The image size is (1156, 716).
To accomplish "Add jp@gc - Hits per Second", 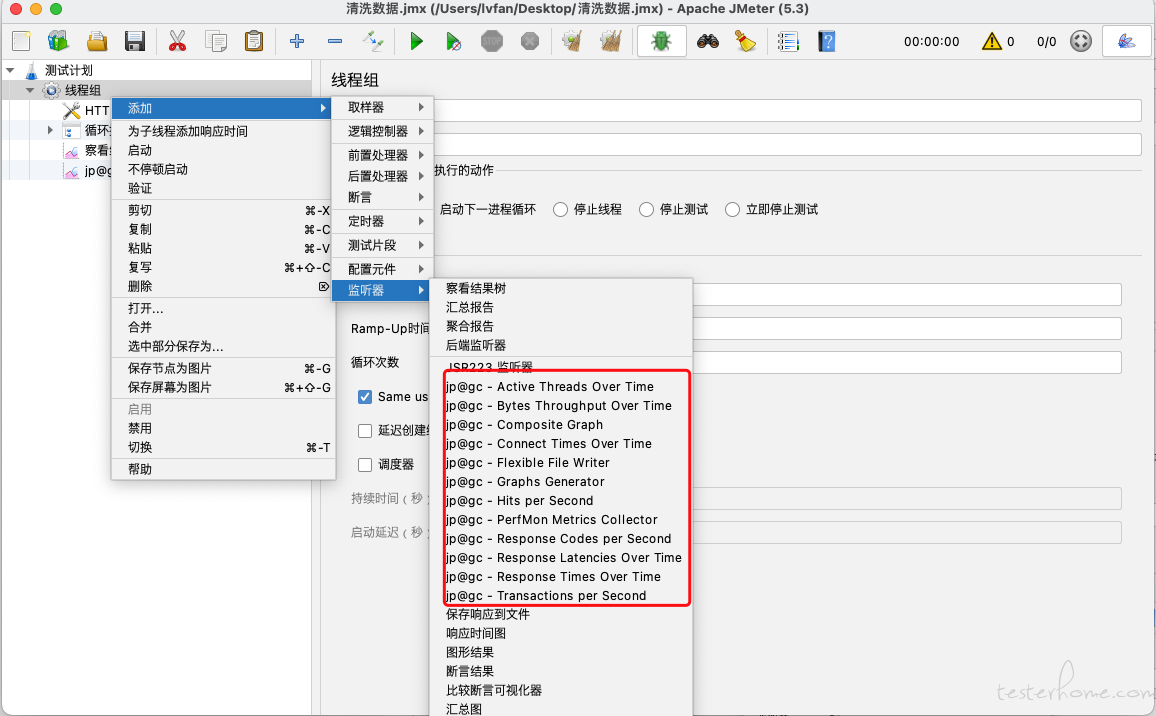I will pyautogui.click(x=562, y=501).
